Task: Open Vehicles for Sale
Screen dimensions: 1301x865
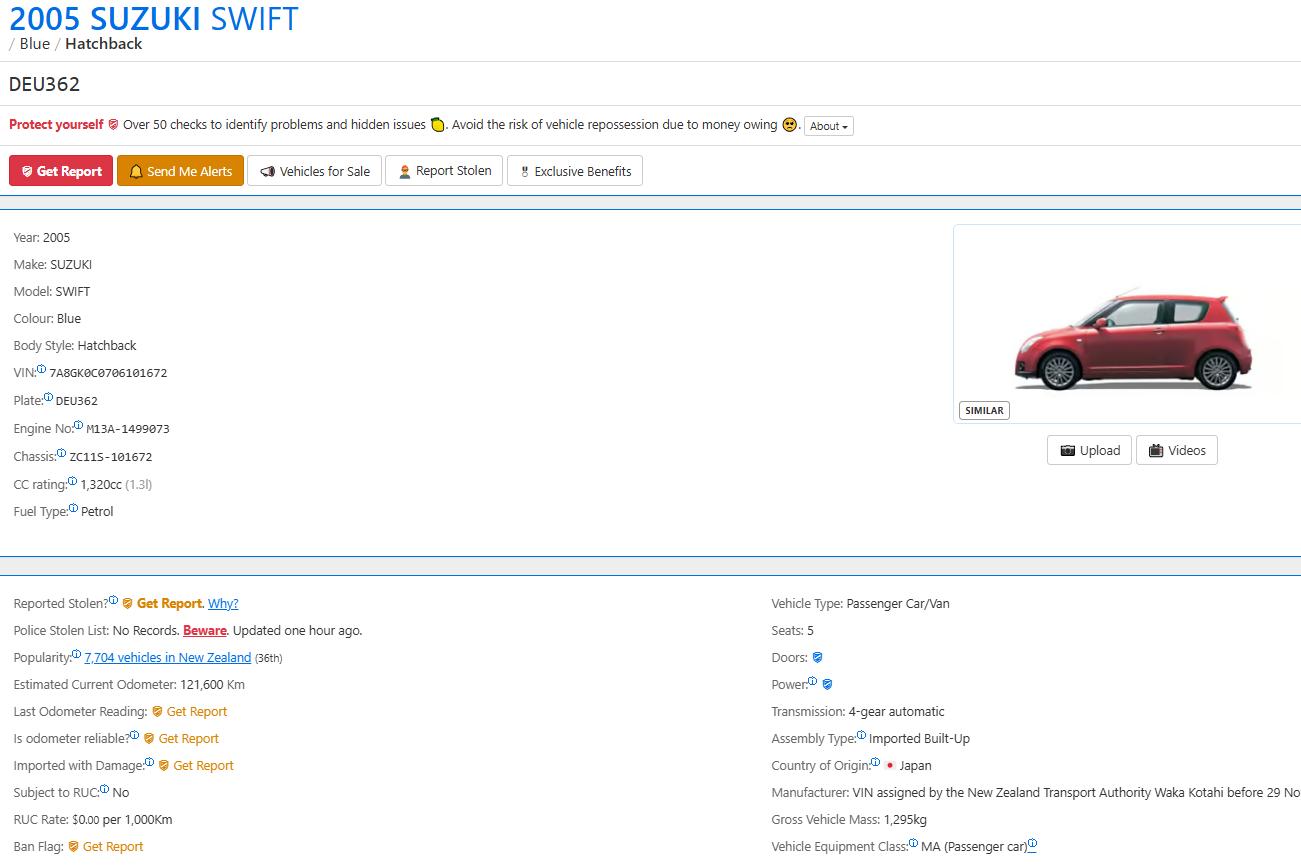Action: coord(315,171)
